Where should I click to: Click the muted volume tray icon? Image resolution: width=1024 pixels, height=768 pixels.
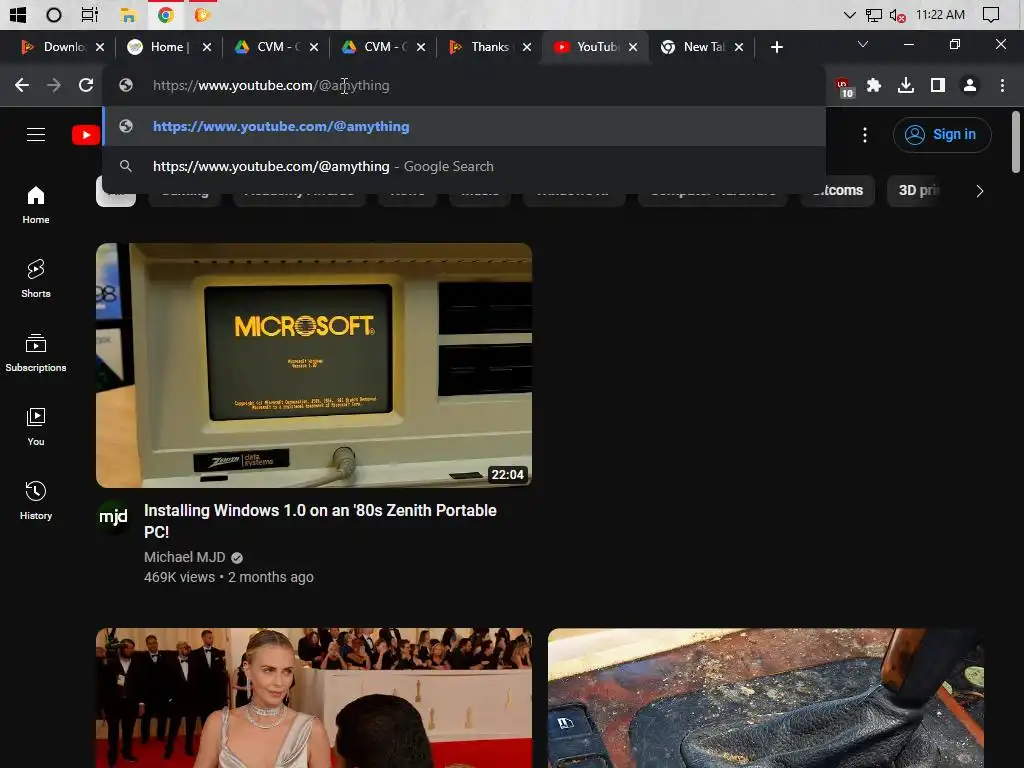(x=897, y=15)
